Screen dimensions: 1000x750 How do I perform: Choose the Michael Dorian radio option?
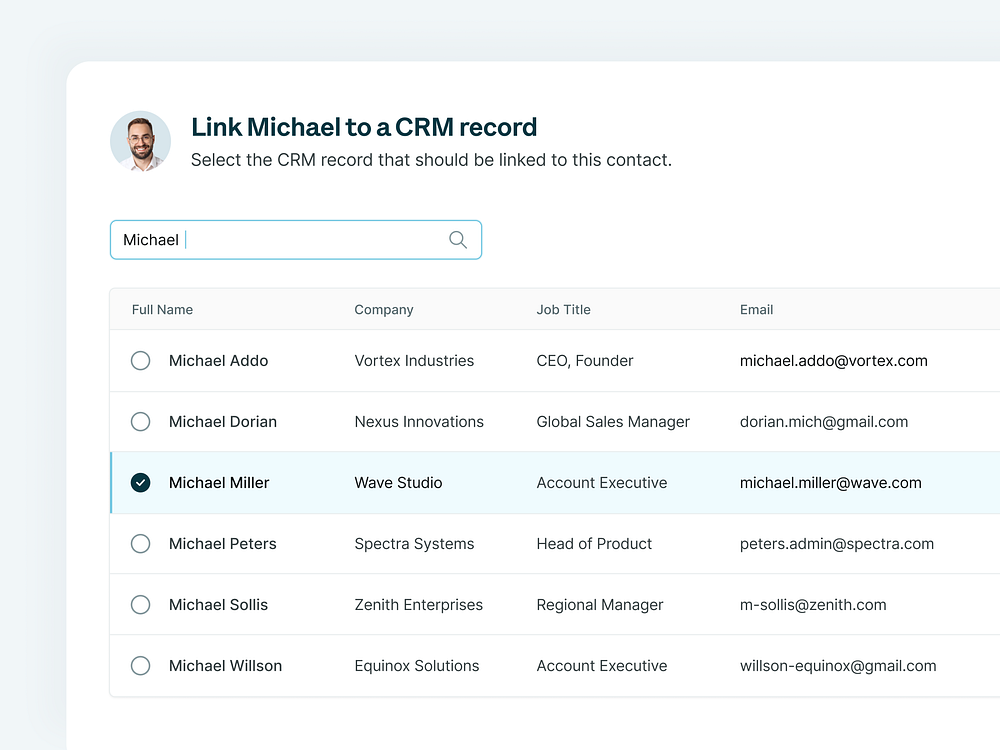coord(141,422)
